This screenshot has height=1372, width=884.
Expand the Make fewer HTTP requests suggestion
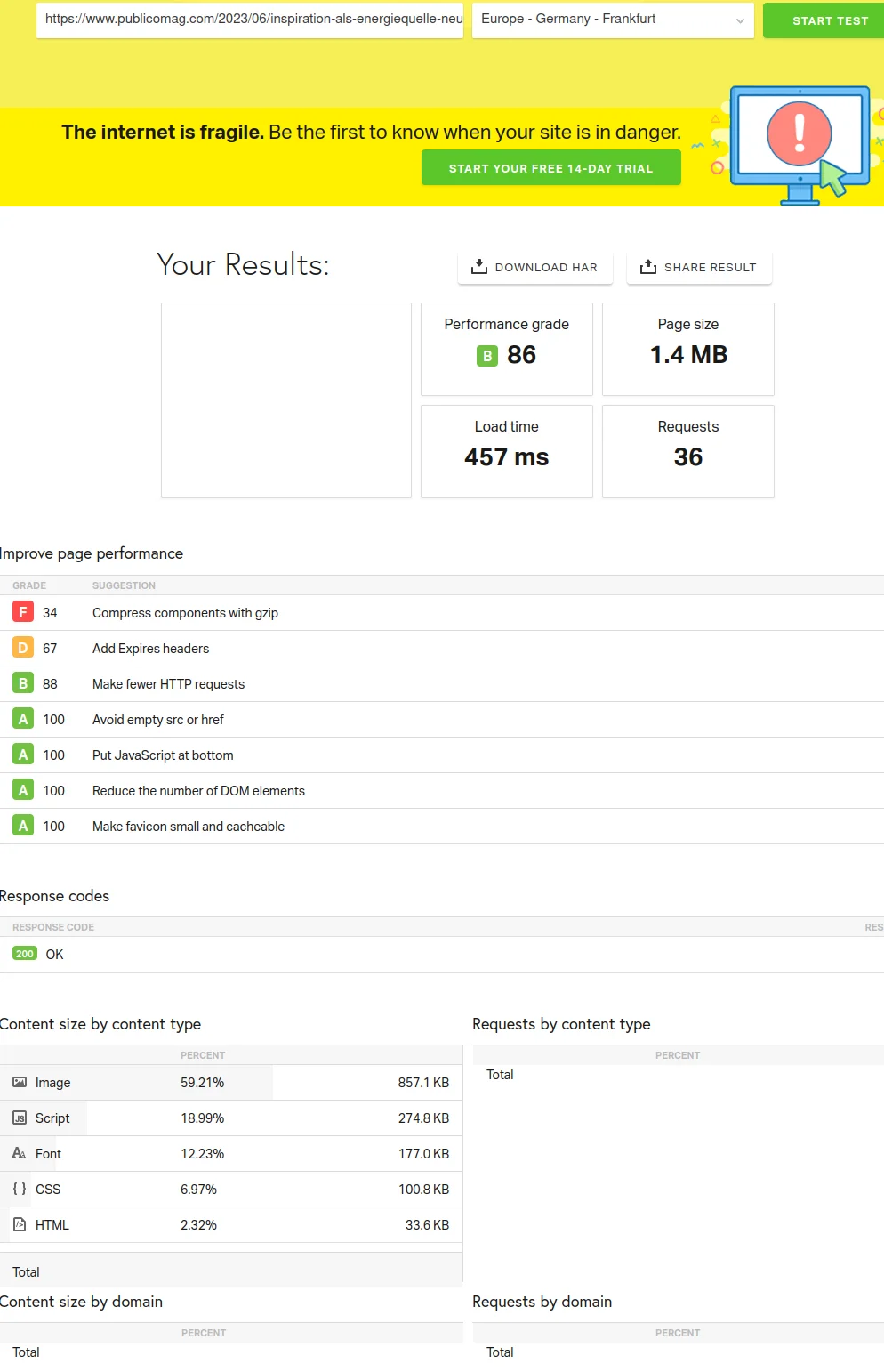(168, 684)
